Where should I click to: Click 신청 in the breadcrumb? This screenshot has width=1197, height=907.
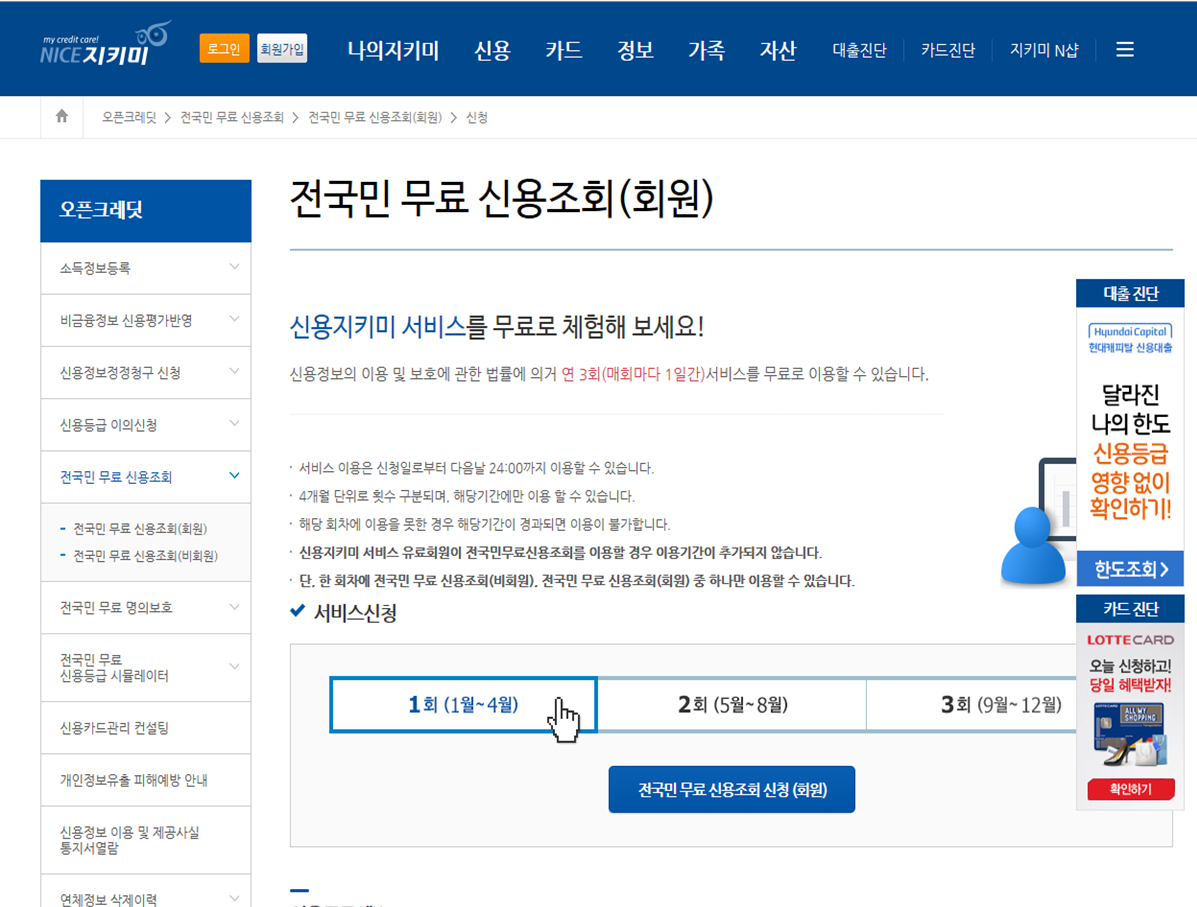click(x=476, y=117)
